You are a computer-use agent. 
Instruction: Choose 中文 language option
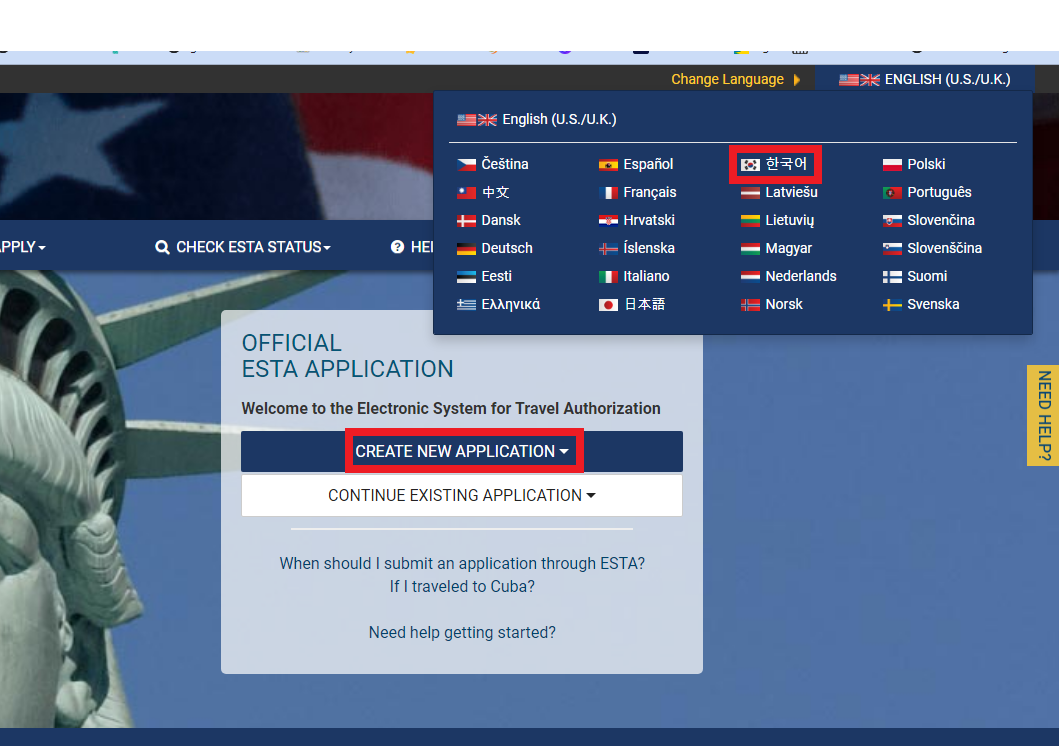[483, 192]
